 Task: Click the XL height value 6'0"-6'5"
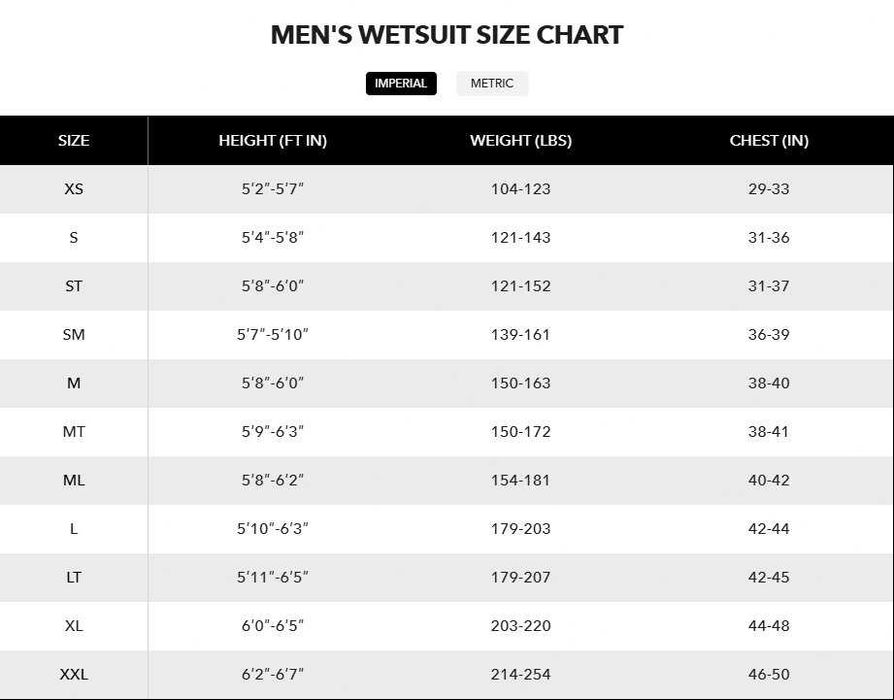[273, 626]
